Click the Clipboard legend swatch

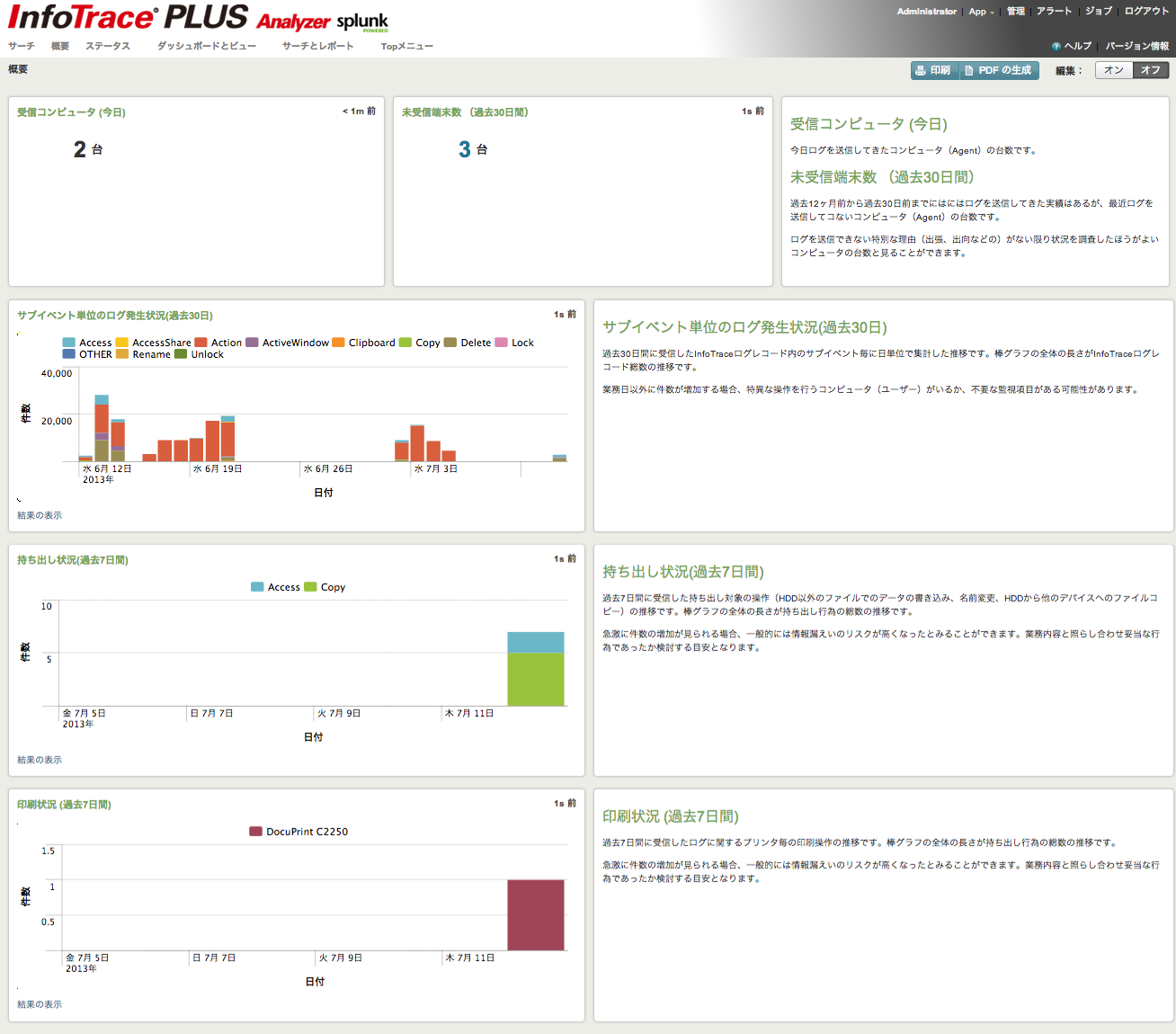pyautogui.click(x=338, y=343)
